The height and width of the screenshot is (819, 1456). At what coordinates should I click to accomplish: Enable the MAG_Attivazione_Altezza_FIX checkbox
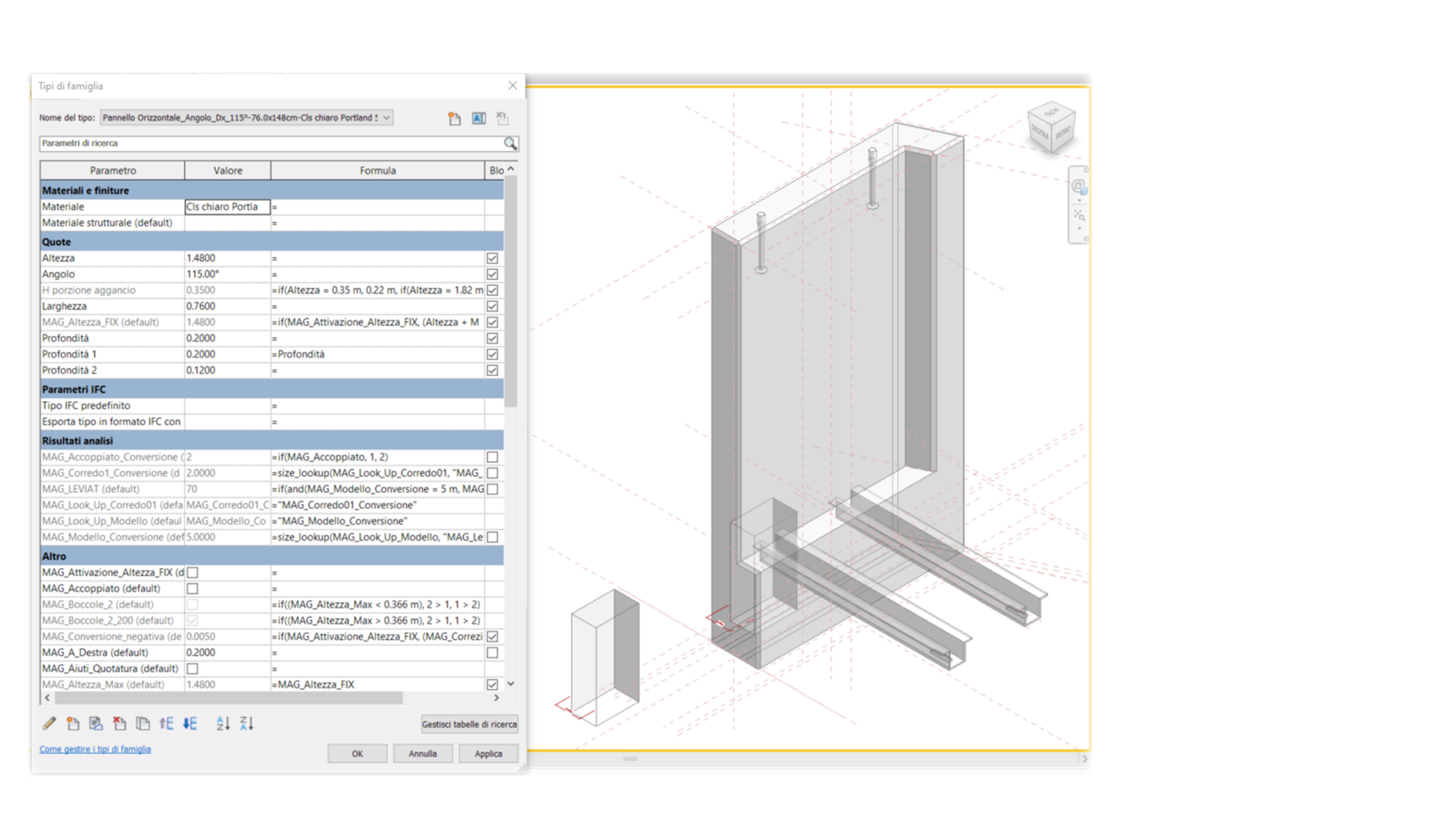(193, 573)
